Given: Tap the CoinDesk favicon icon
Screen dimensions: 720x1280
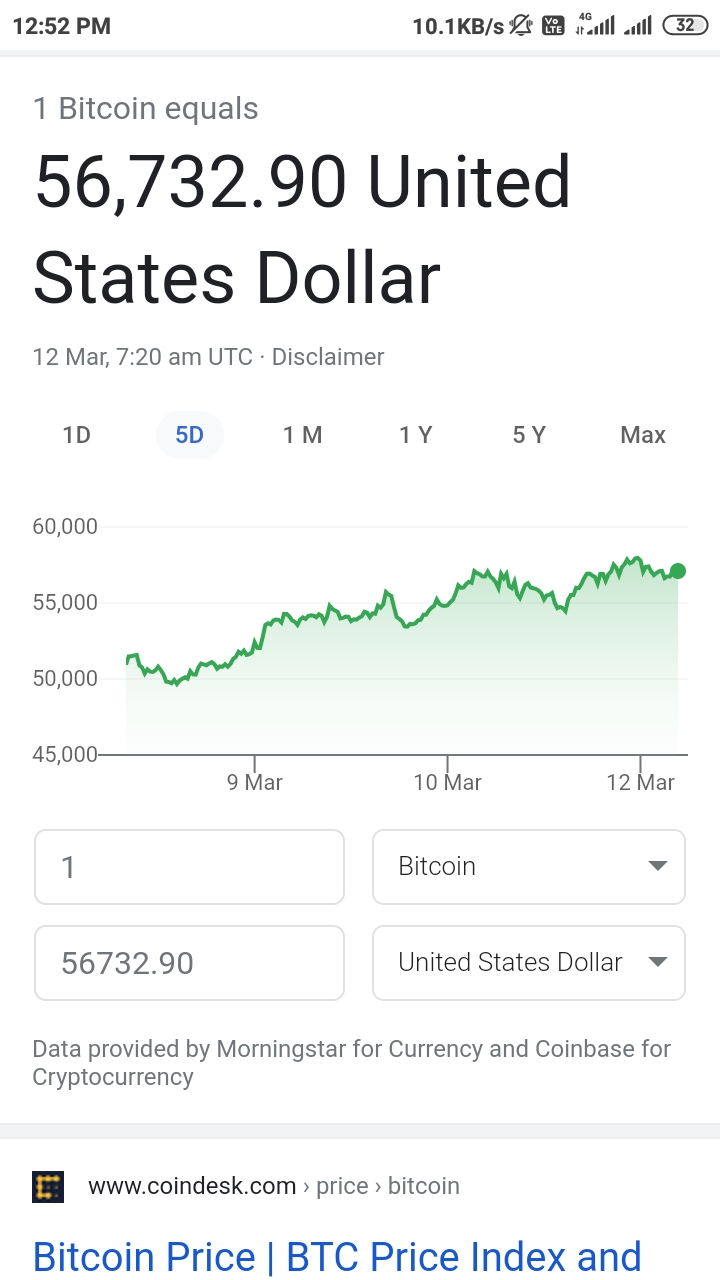Looking at the screenshot, I should [48, 1186].
